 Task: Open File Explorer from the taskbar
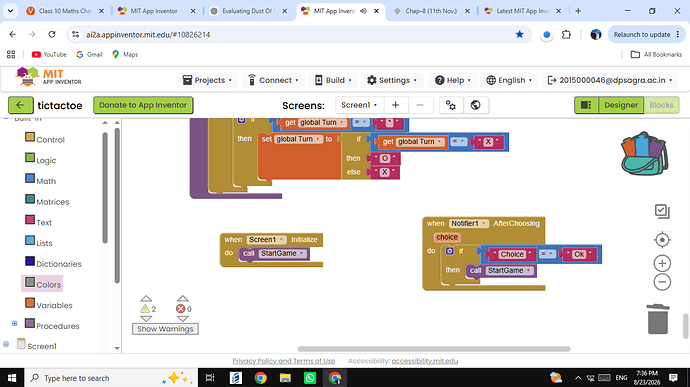[x=285, y=378]
